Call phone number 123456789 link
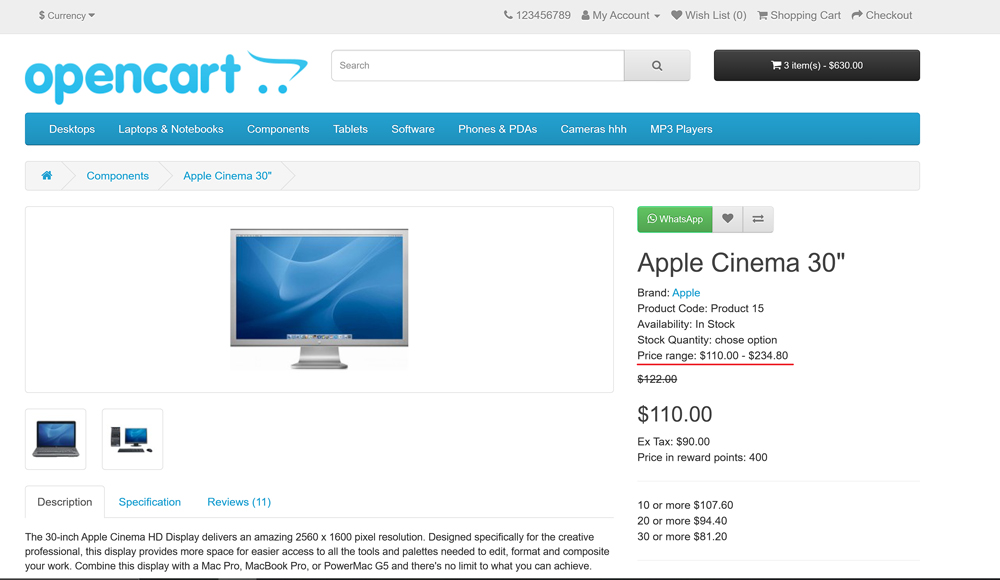 [x=537, y=15]
